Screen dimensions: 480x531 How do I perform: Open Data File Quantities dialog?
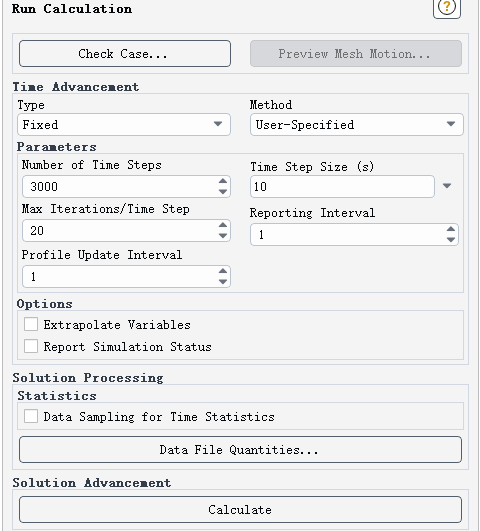pyautogui.click(x=240, y=450)
